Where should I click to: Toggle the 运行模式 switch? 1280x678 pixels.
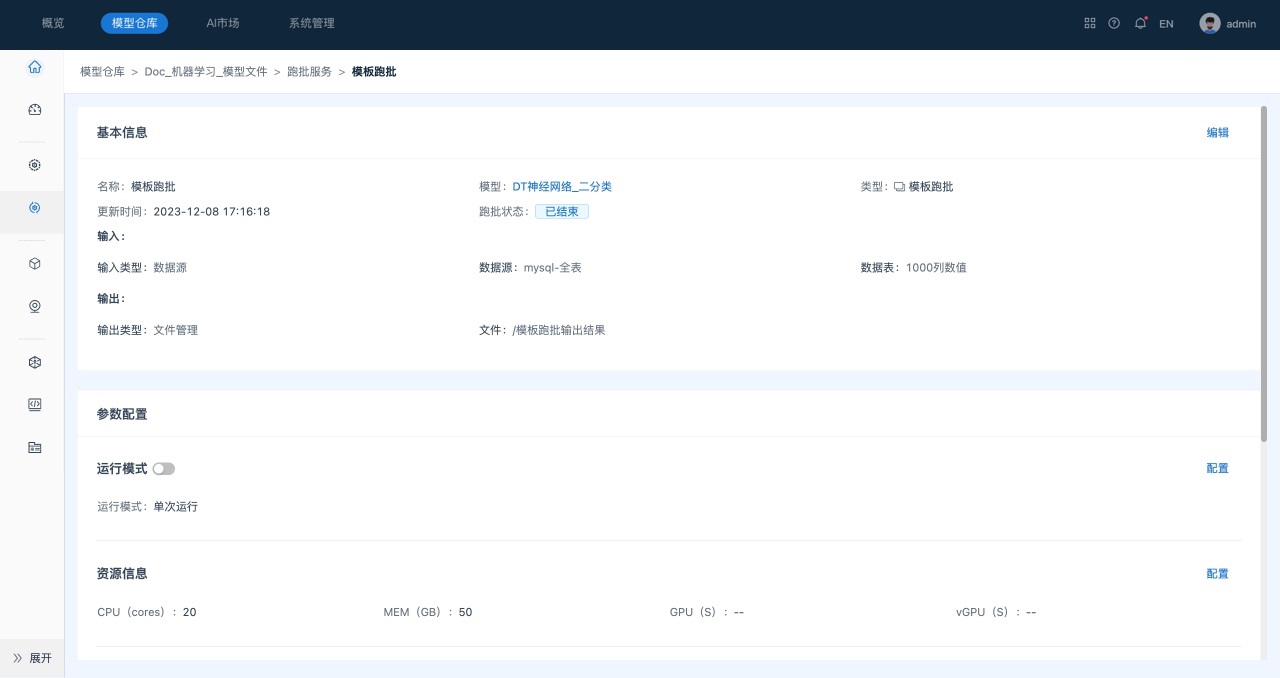point(163,468)
